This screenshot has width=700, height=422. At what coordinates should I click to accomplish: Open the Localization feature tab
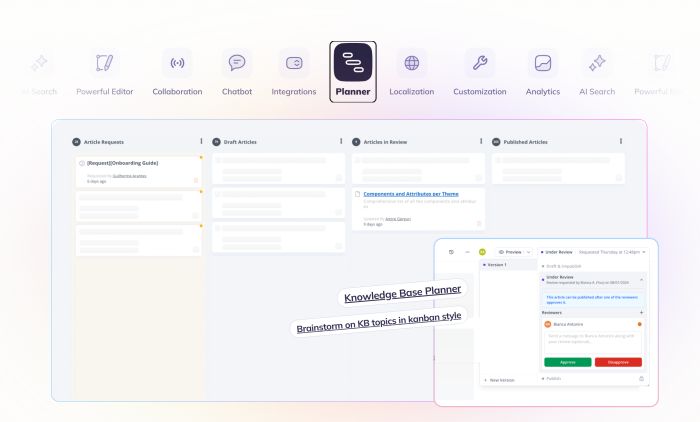tap(412, 73)
